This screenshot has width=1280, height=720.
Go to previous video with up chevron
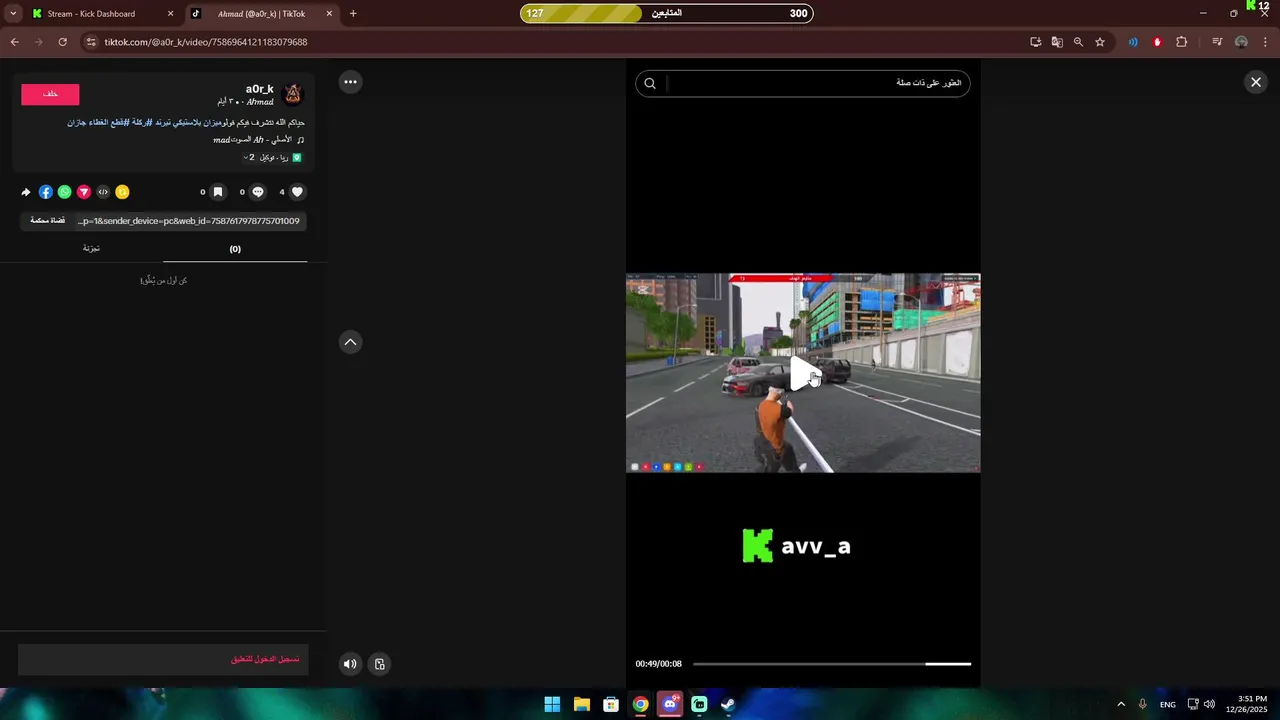350,342
